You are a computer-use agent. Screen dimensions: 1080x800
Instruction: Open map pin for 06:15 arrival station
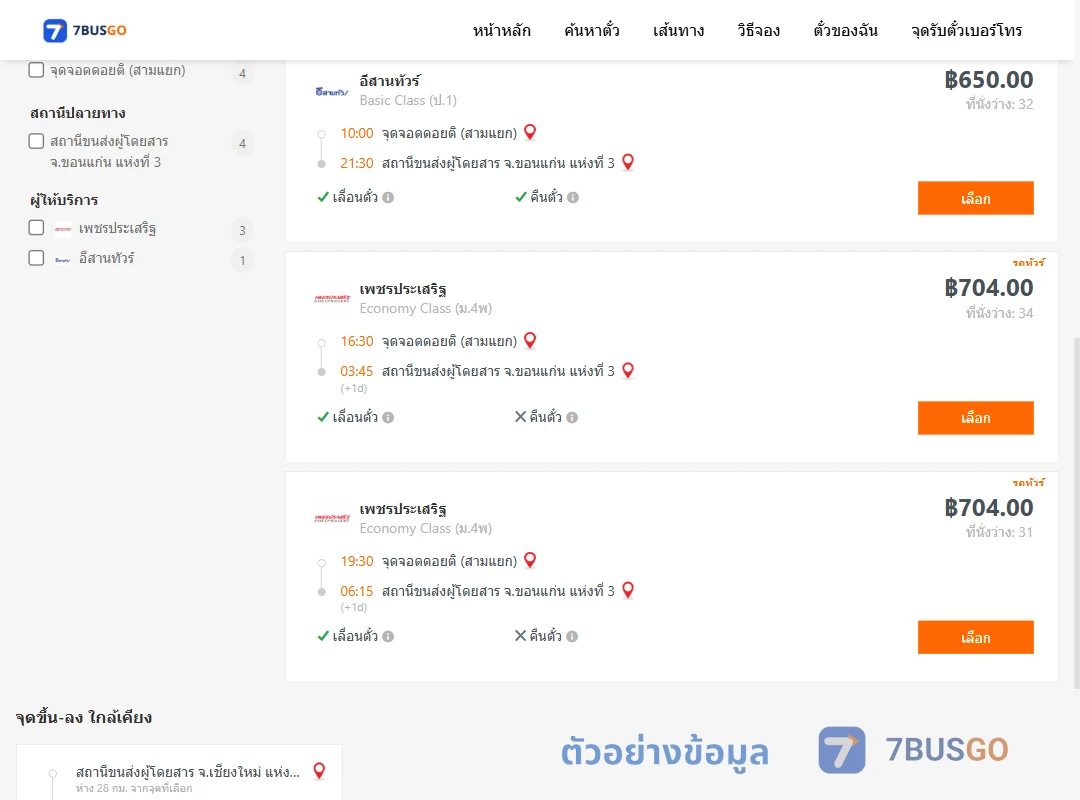tap(627, 590)
